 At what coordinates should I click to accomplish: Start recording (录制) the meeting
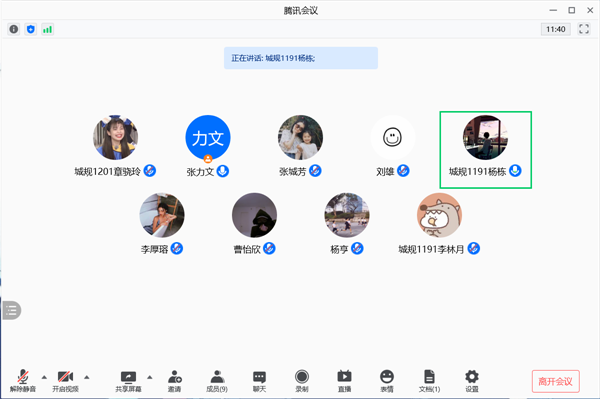302,381
